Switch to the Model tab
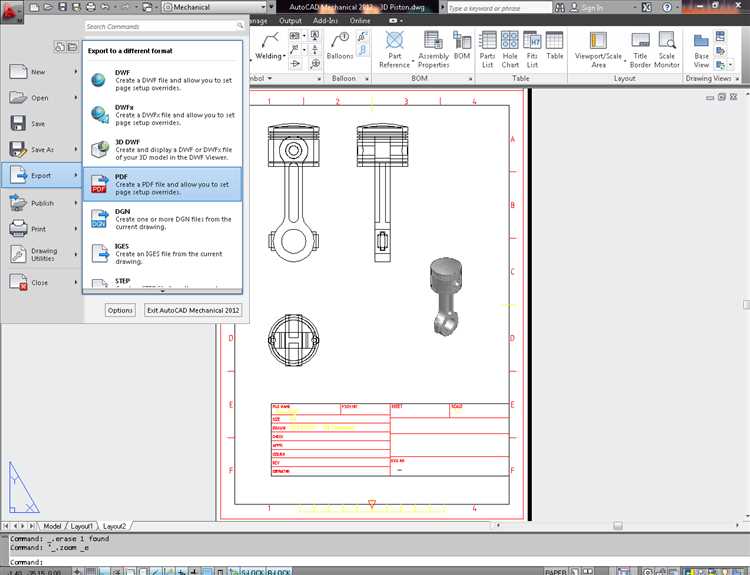The width and height of the screenshot is (750, 575). 52,526
